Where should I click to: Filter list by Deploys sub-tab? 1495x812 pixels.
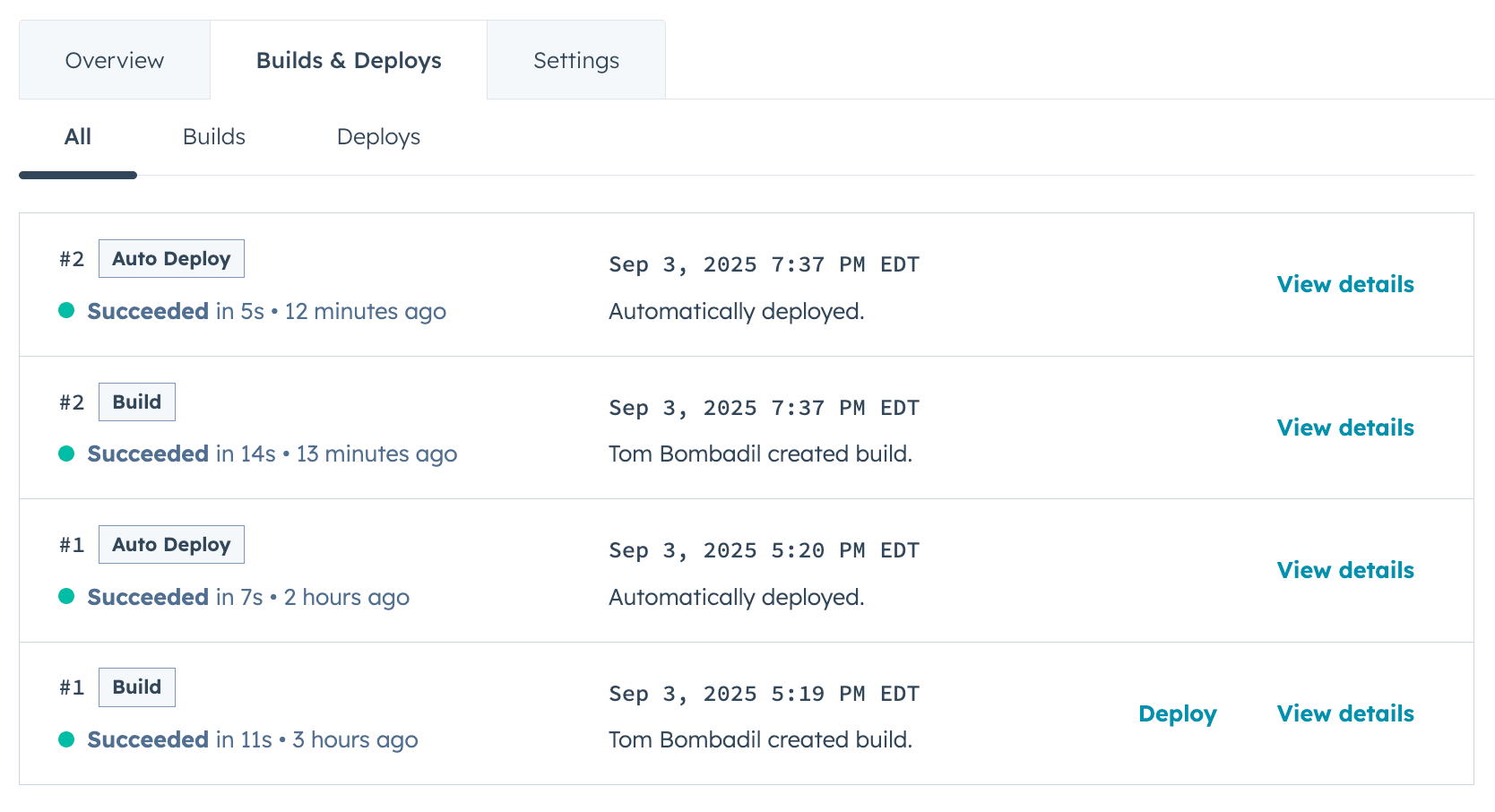coord(378,137)
